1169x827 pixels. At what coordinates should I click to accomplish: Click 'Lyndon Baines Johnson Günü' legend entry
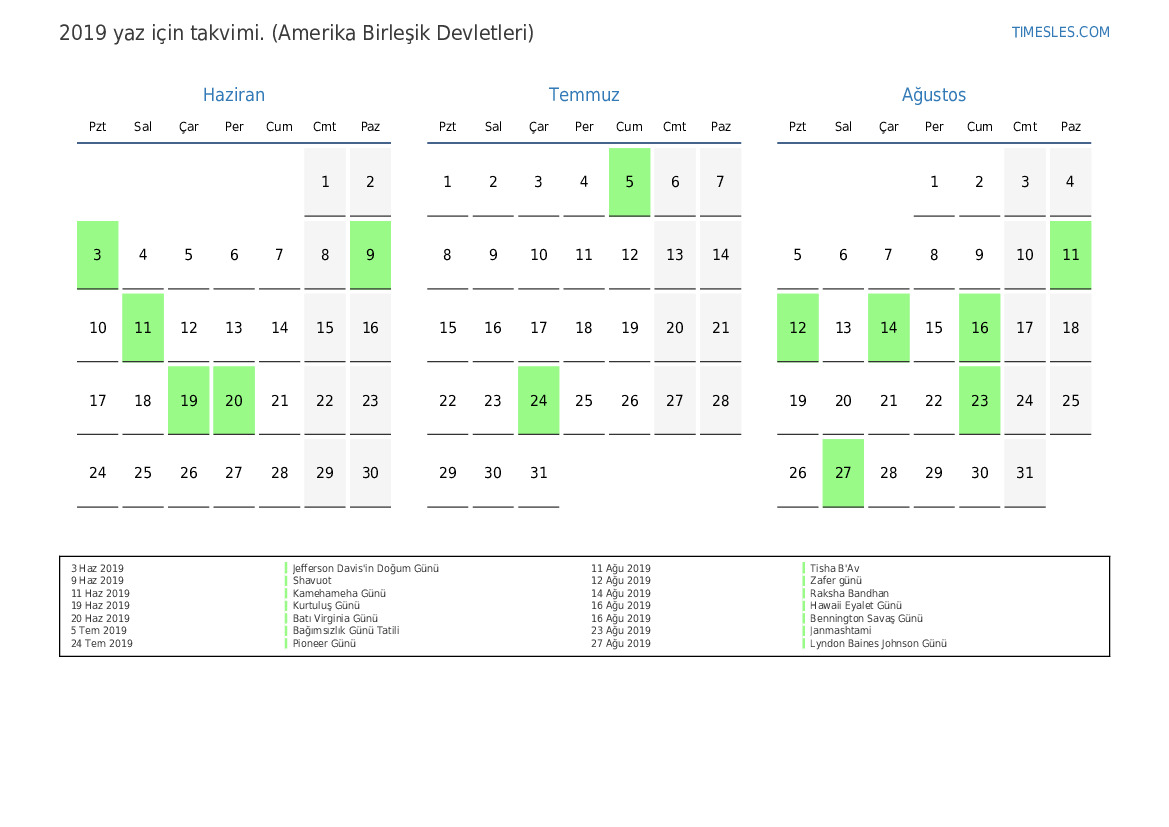pyautogui.click(x=878, y=644)
